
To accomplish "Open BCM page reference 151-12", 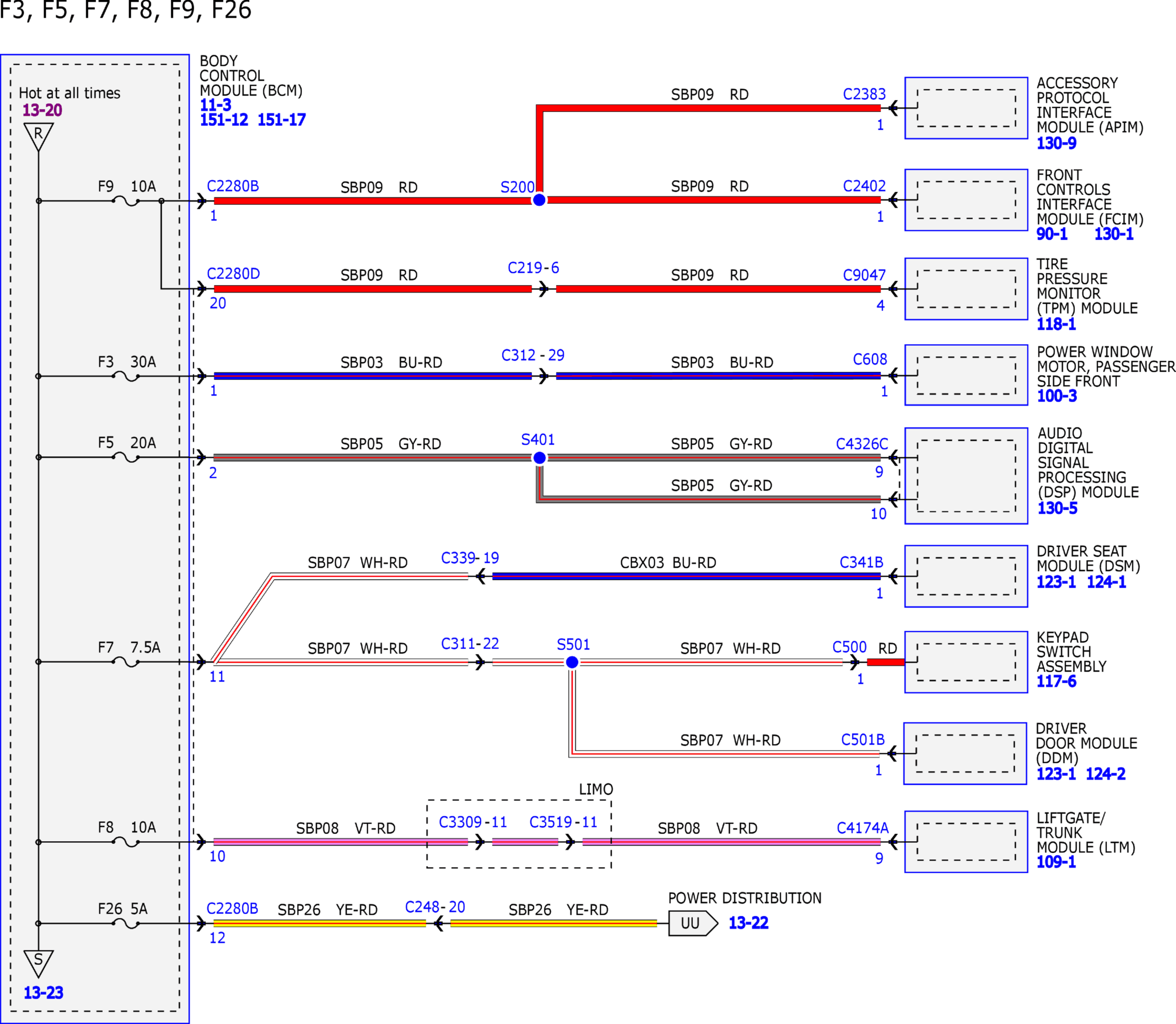I will [x=224, y=120].
